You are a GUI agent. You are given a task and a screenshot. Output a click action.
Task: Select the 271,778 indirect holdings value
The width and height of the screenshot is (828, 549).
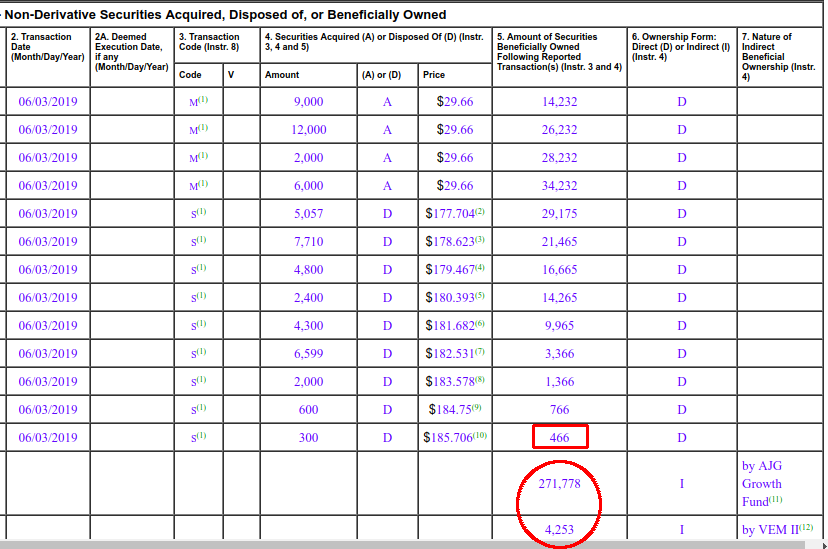559,484
